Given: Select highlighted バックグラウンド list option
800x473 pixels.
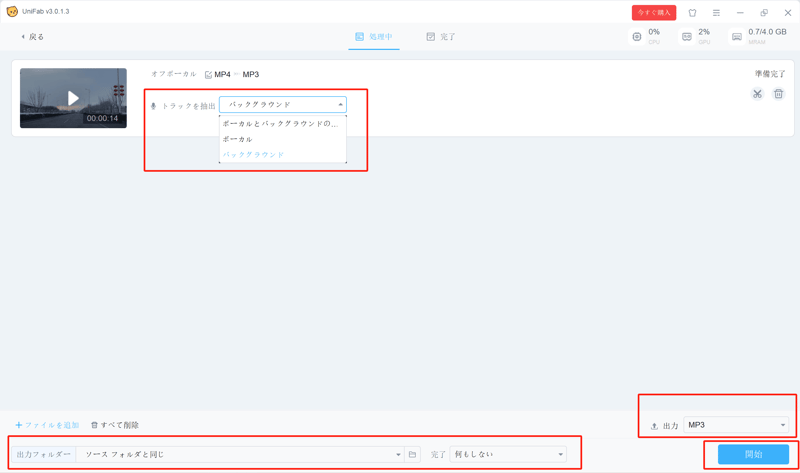Looking at the screenshot, I should click(x=254, y=155).
